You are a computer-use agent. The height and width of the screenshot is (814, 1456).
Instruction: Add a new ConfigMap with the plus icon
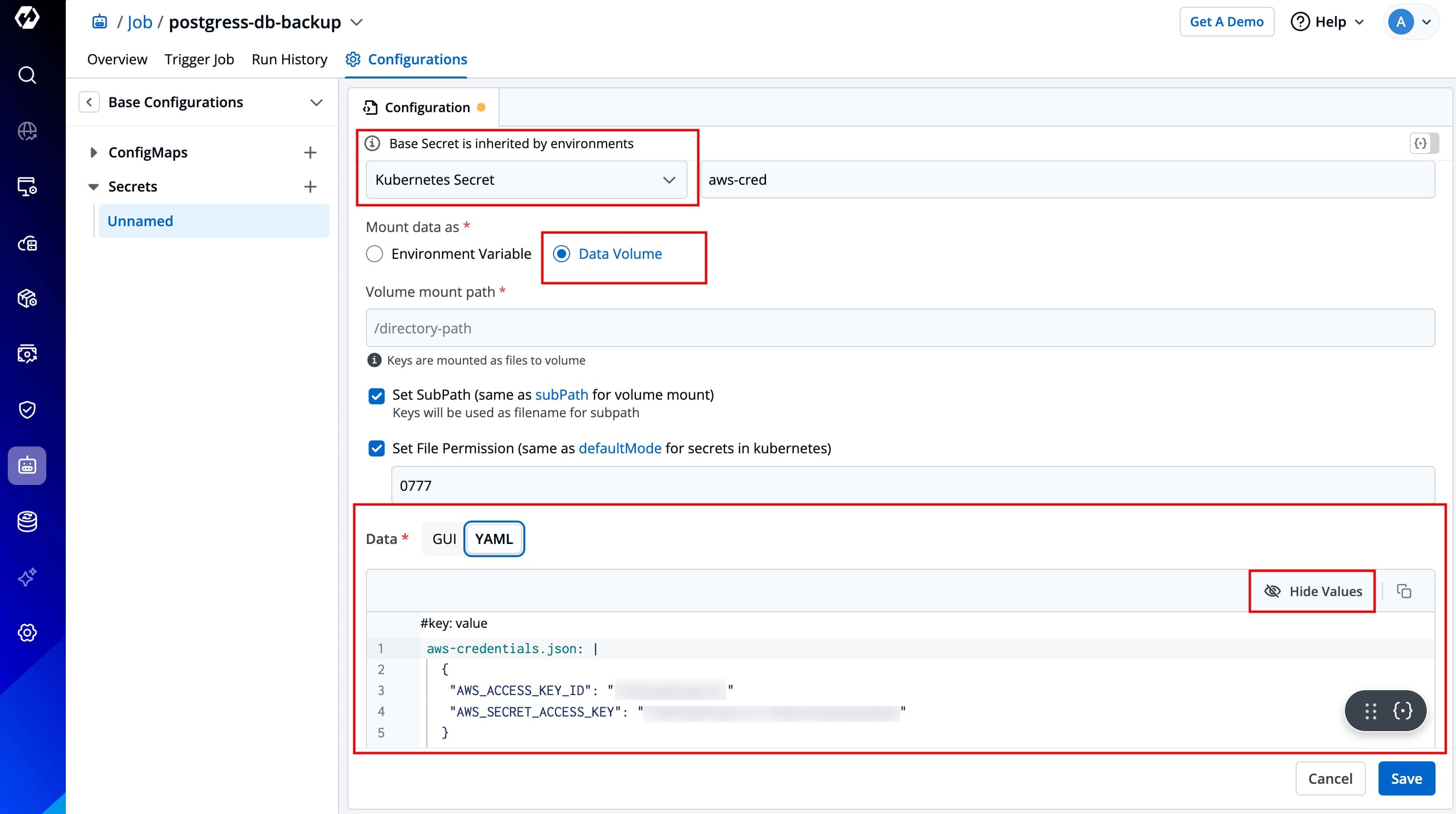click(x=310, y=152)
